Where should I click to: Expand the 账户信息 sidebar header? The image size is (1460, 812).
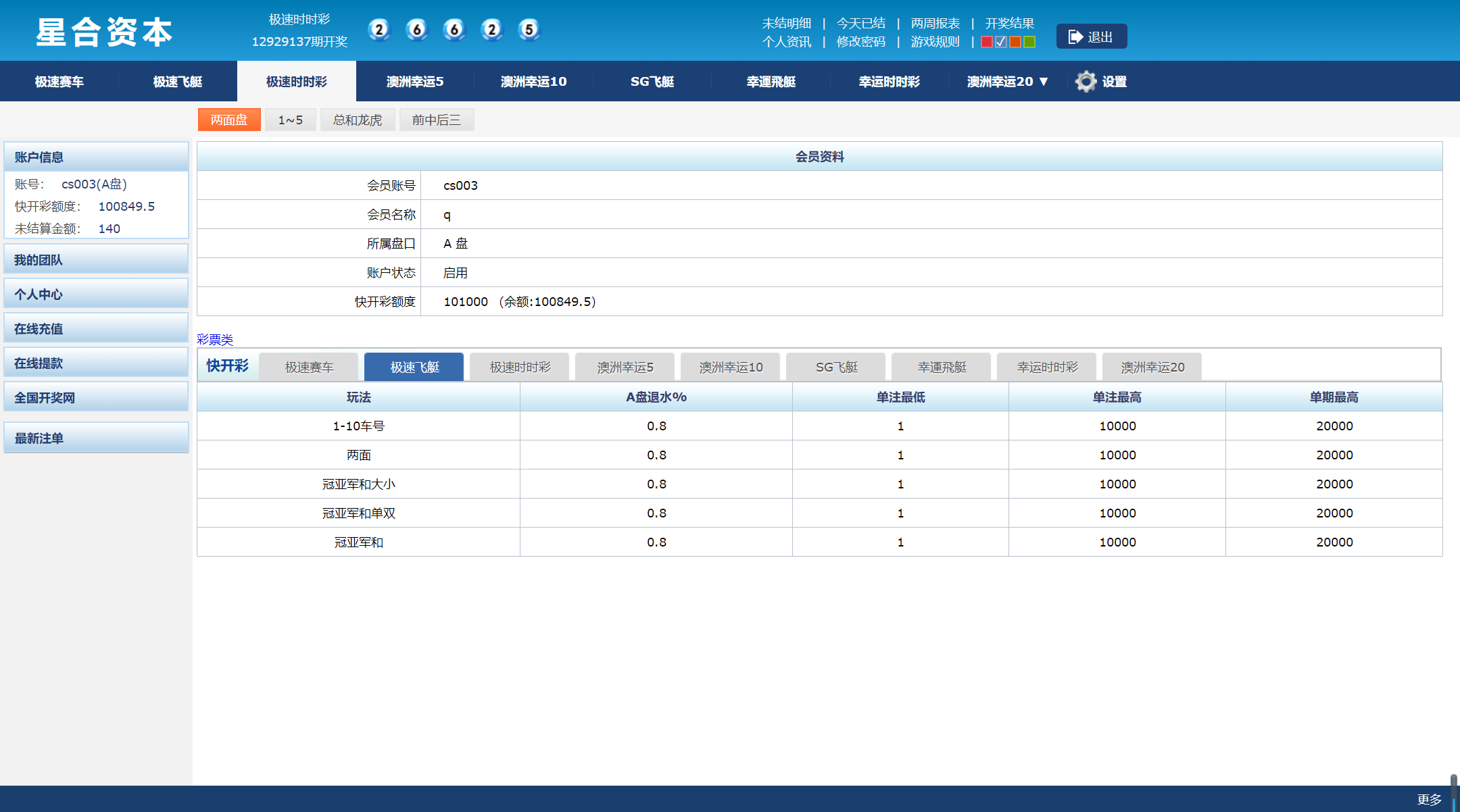click(x=96, y=157)
